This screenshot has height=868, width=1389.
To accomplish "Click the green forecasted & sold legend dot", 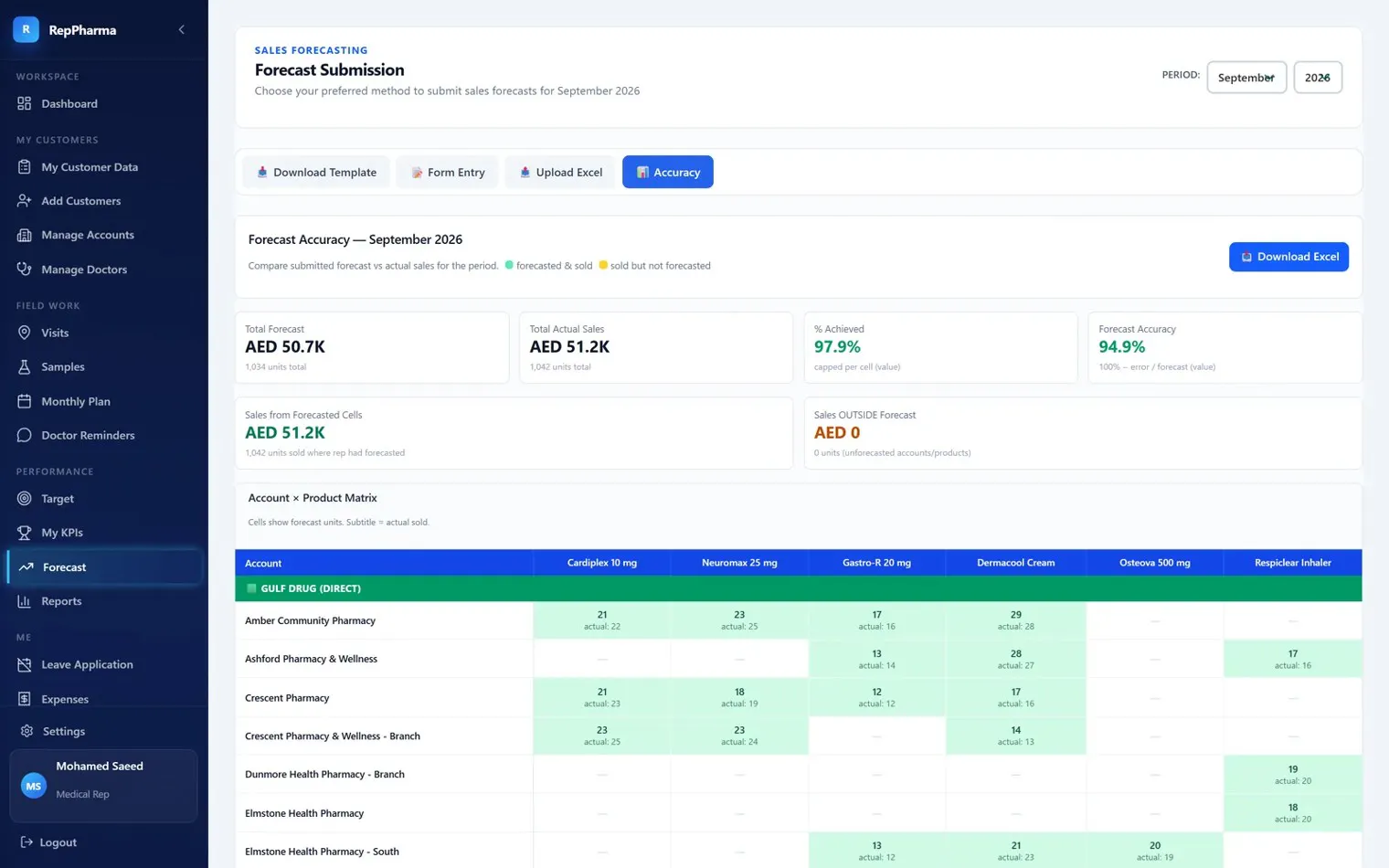I will tap(509, 265).
